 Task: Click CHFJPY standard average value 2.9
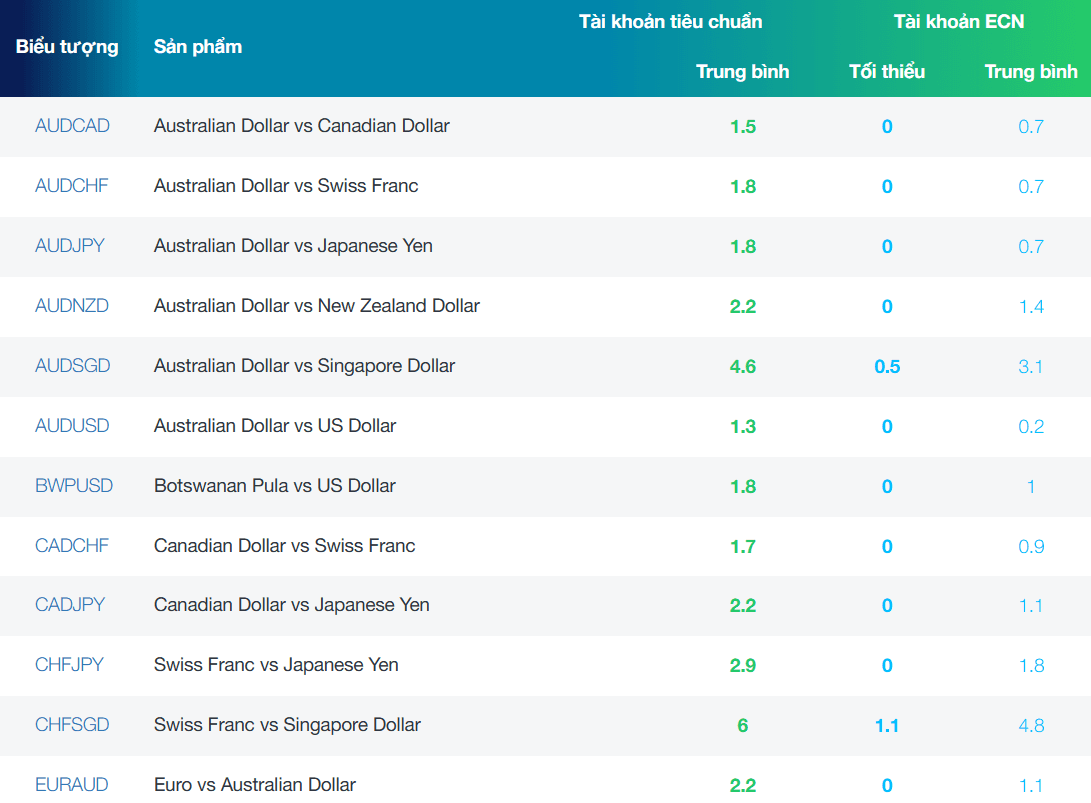pos(742,665)
